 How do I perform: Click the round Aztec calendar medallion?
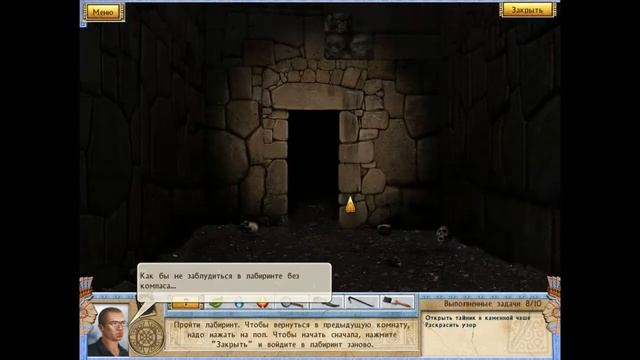(x=146, y=336)
